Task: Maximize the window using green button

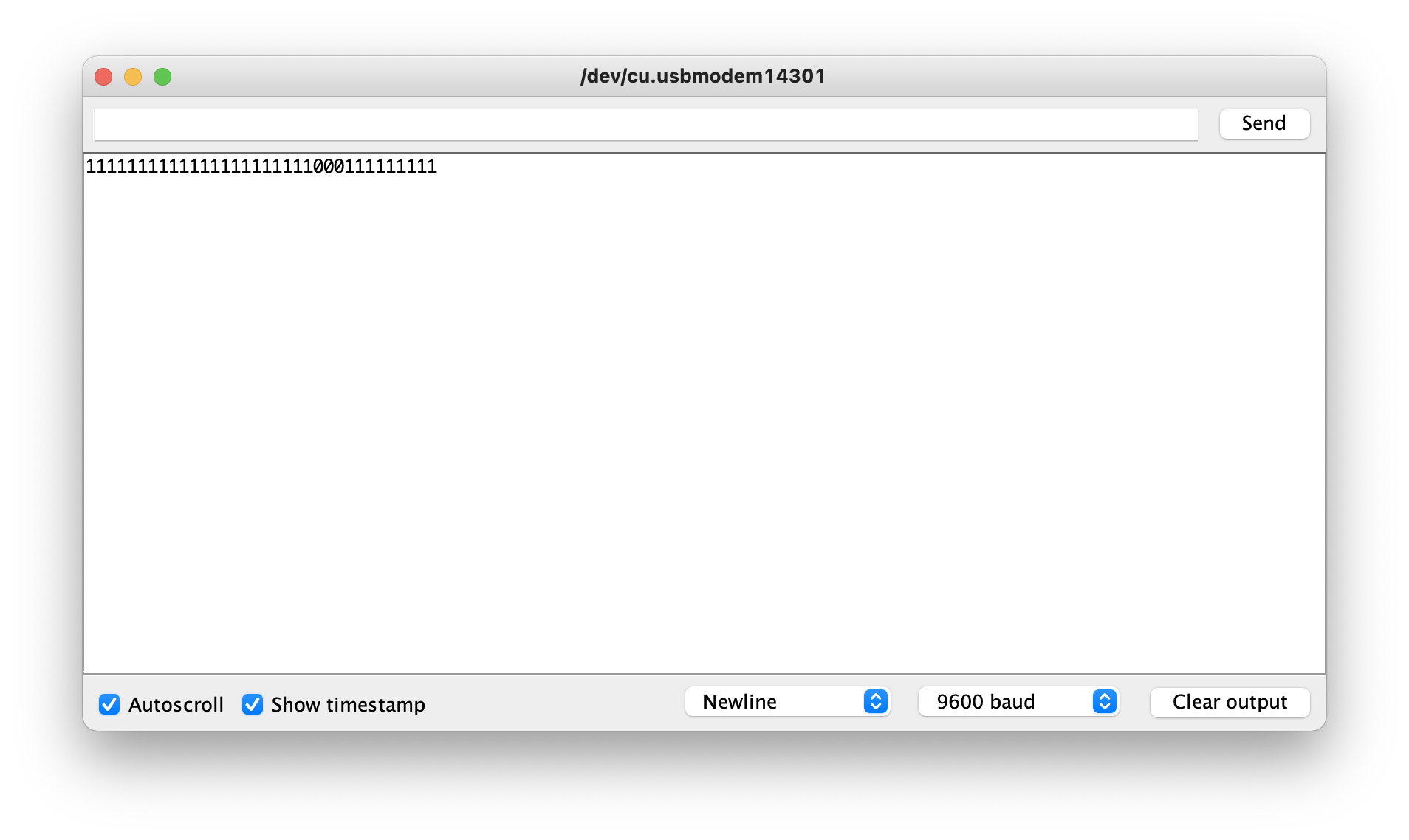Action: pos(162,77)
